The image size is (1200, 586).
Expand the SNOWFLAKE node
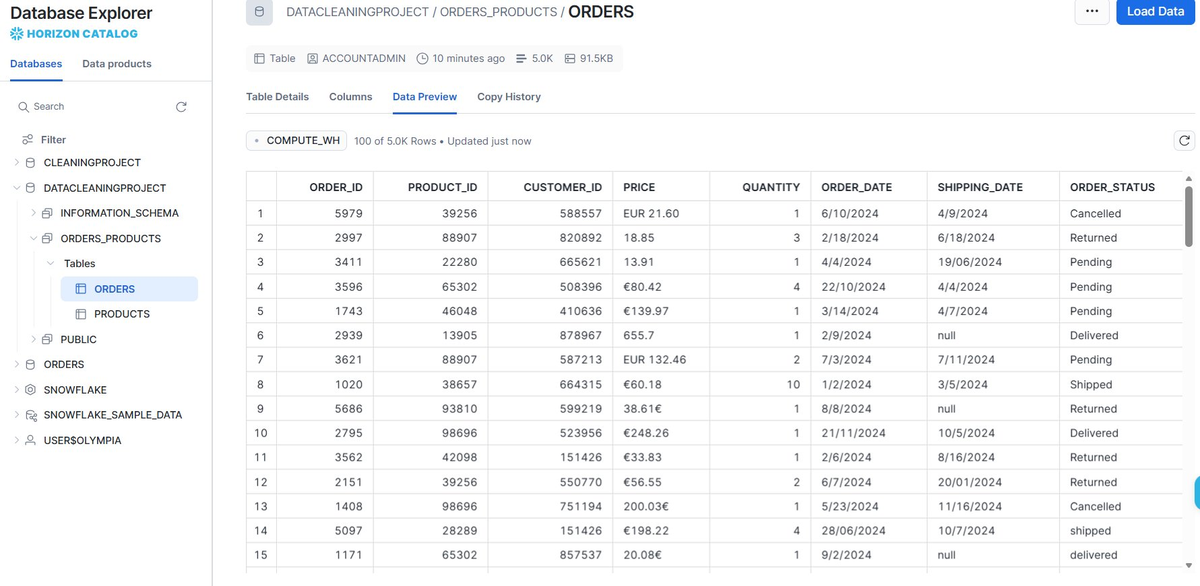[16, 390]
